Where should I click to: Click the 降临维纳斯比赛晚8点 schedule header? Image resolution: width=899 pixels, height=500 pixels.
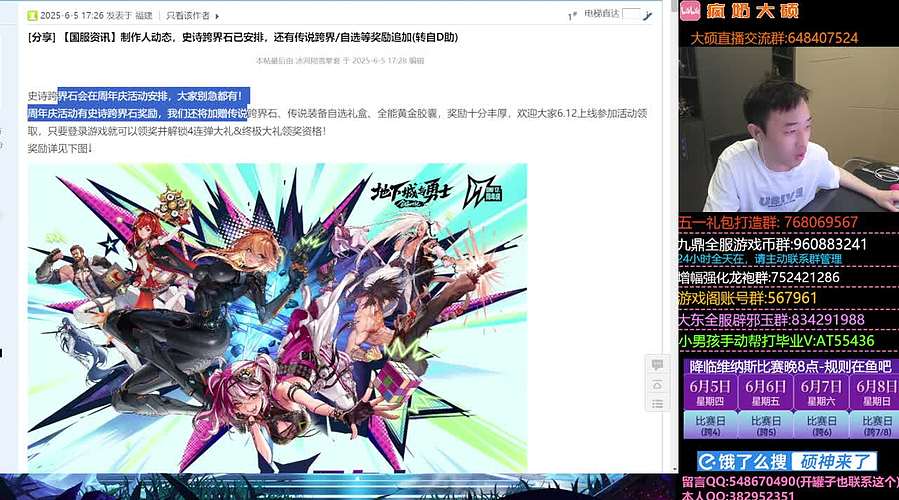pyautogui.click(x=790, y=366)
